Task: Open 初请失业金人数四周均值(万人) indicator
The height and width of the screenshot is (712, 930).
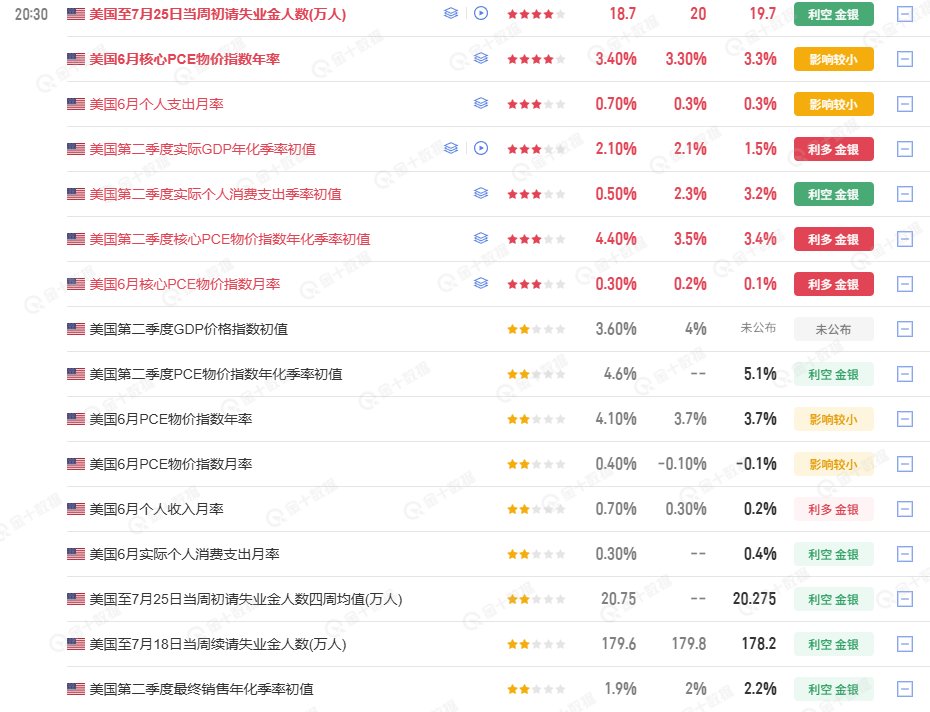Action: (246, 599)
